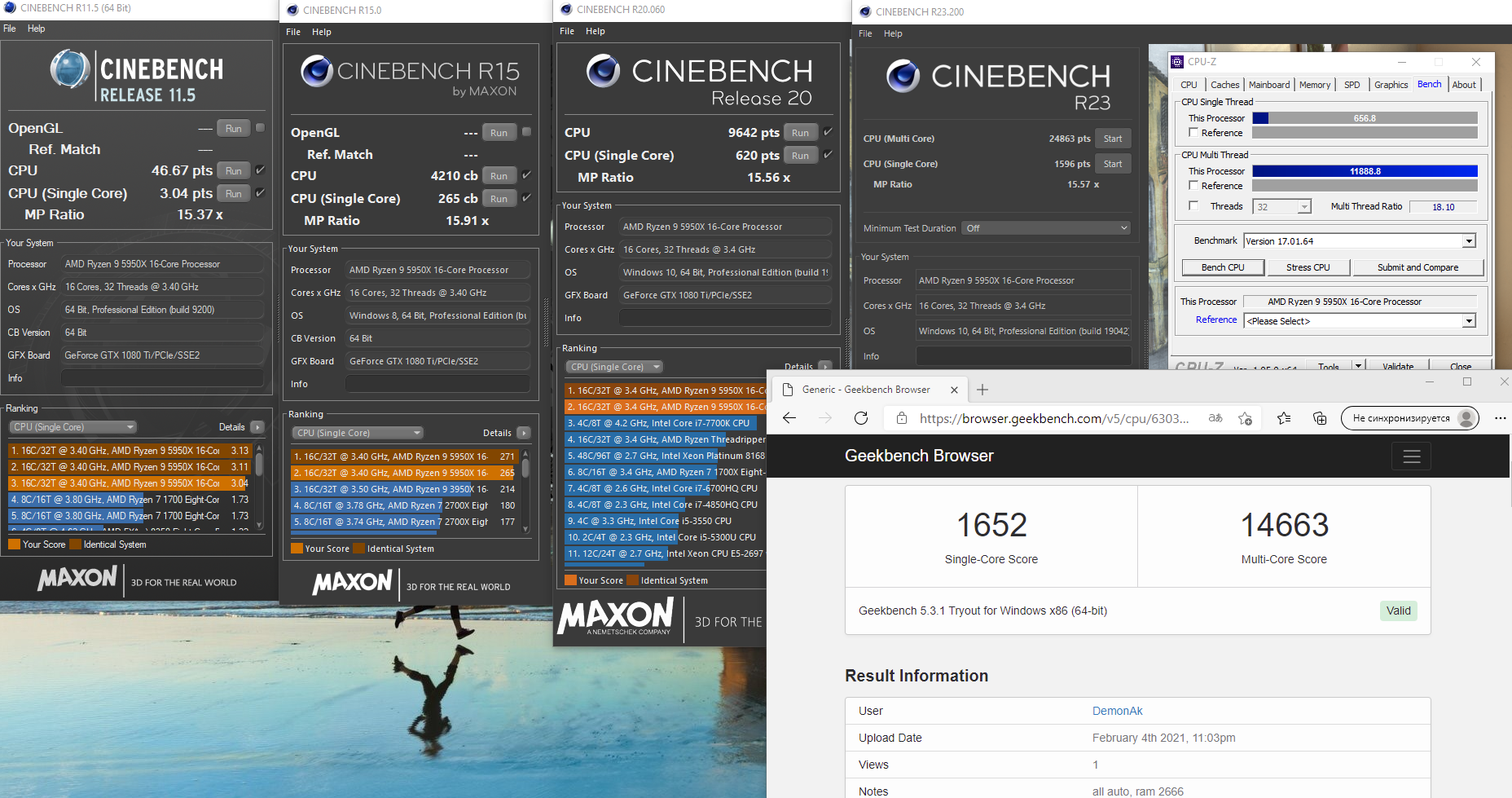This screenshot has width=1512, height=798.
Task: Close the Generic - Geekbench Browser tab
Action: [954, 390]
